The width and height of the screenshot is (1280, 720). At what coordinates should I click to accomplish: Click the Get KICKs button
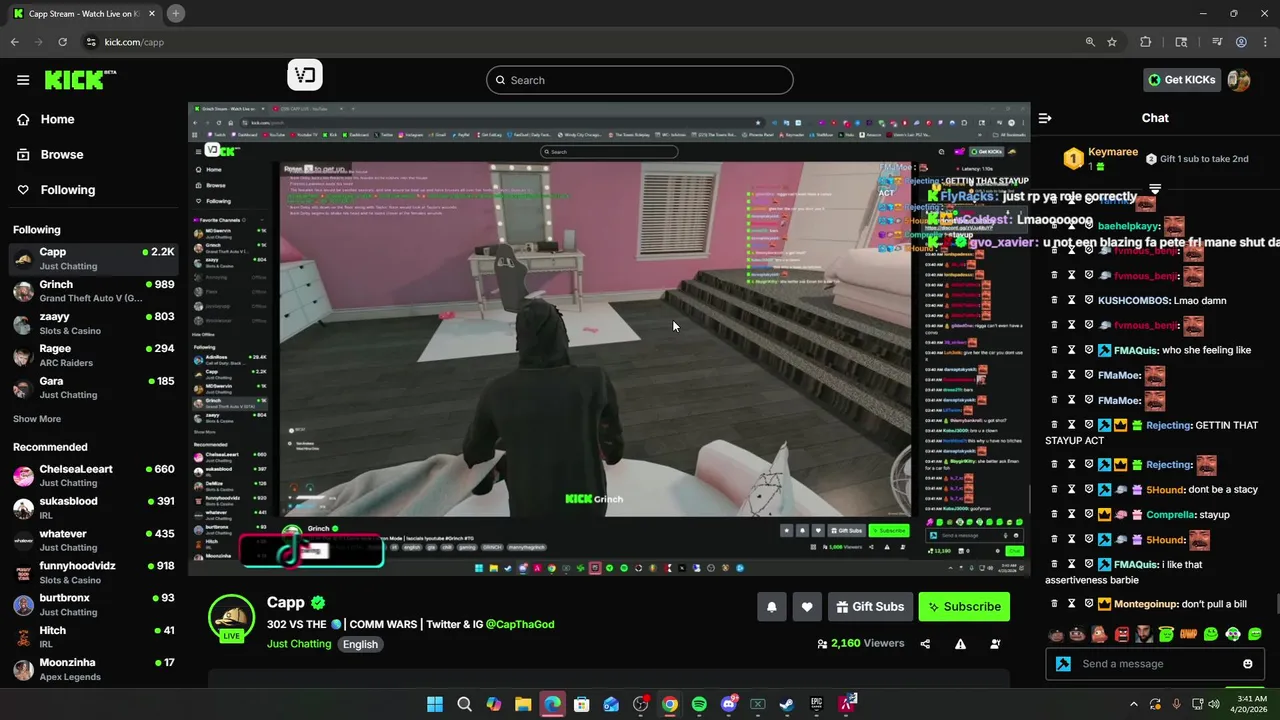click(1182, 80)
